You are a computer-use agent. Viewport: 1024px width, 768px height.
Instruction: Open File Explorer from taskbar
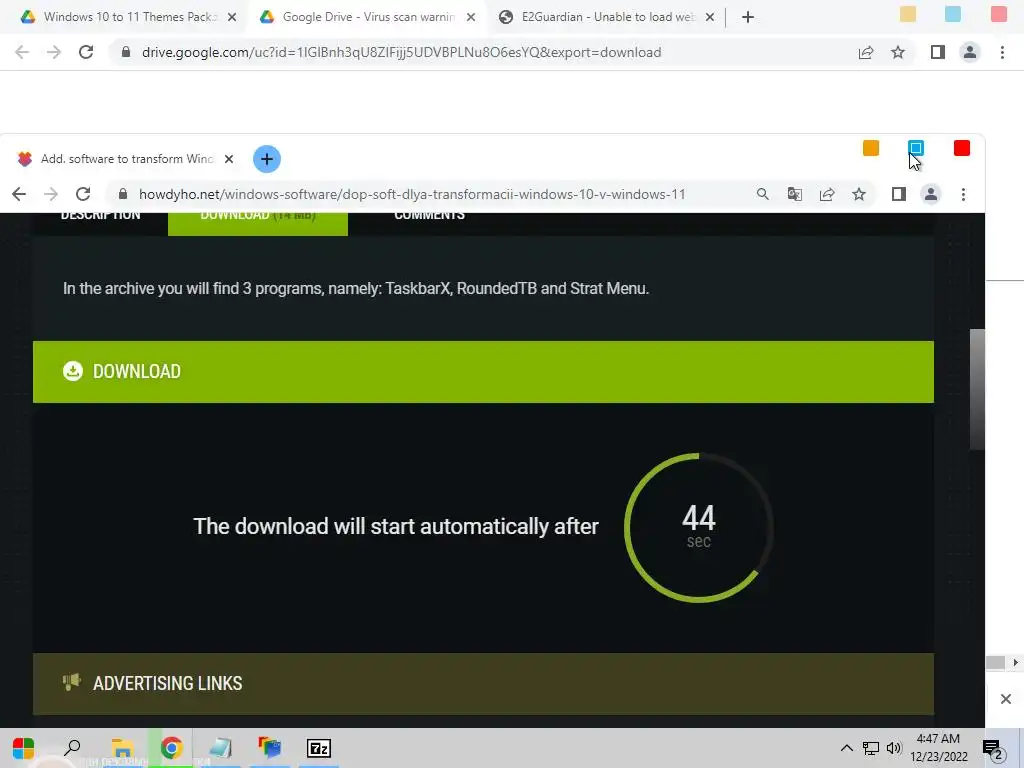(122, 748)
